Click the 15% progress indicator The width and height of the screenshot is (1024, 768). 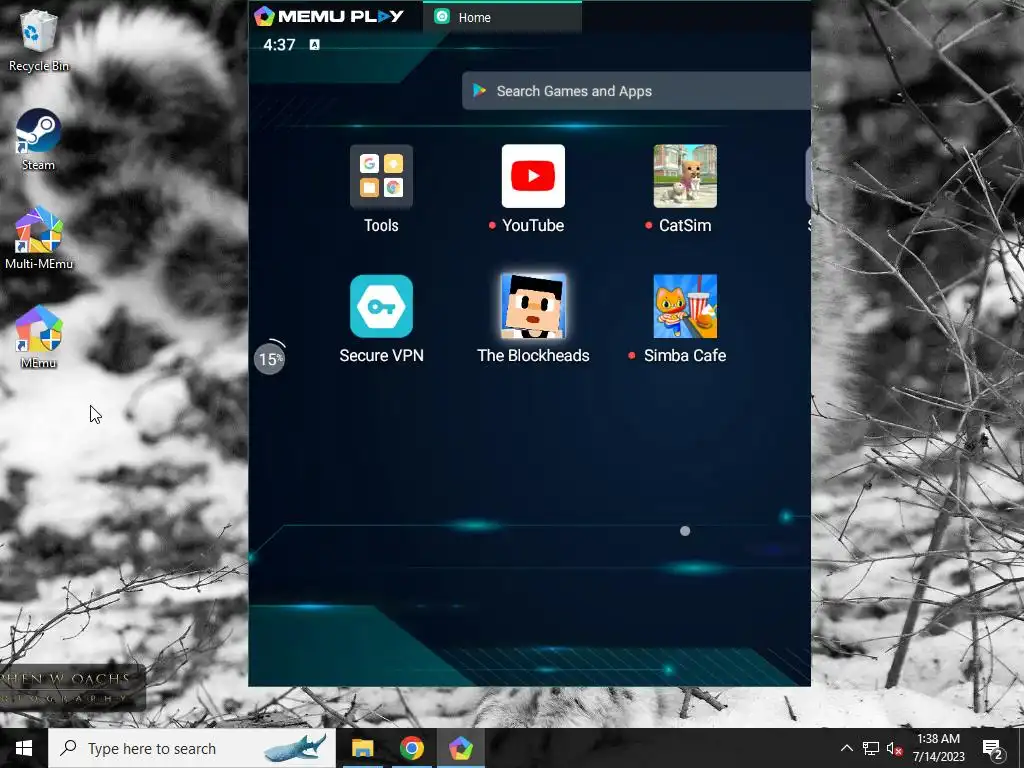[x=270, y=358]
